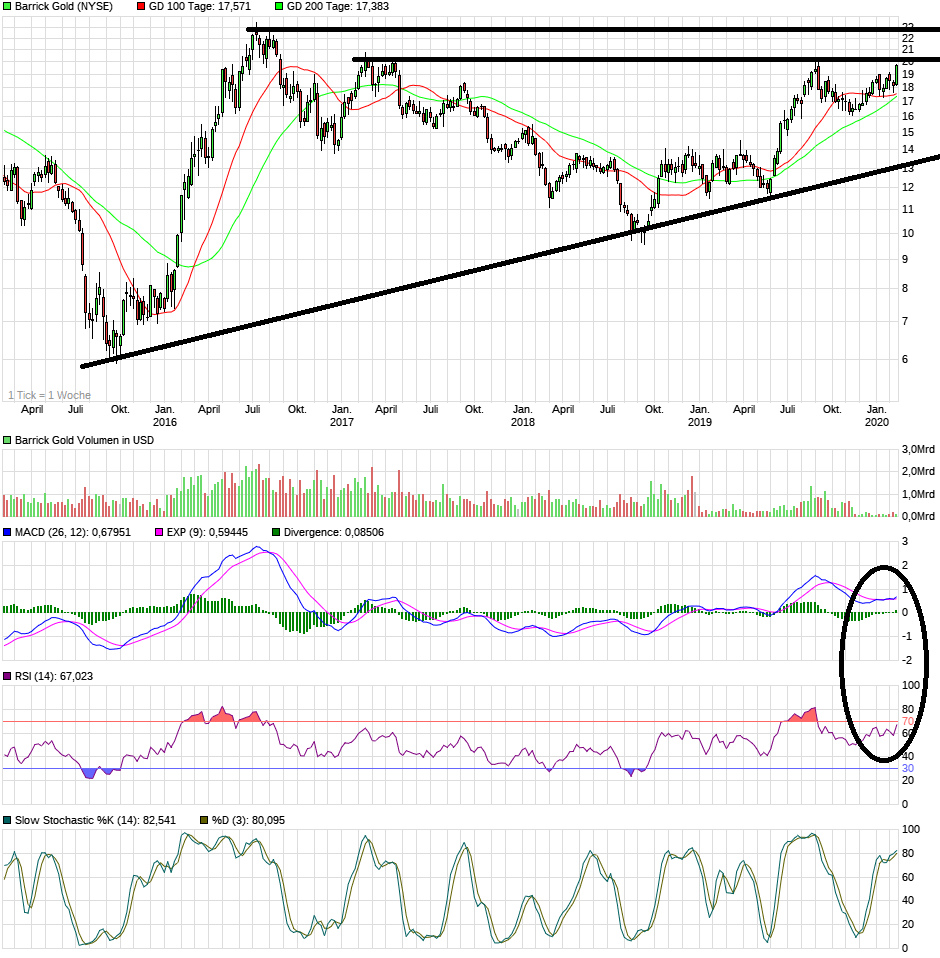This screenshot has width=940, height=958.
Task: Click the 'RSI (14): 67,023' label
Action: click(54, 676)
